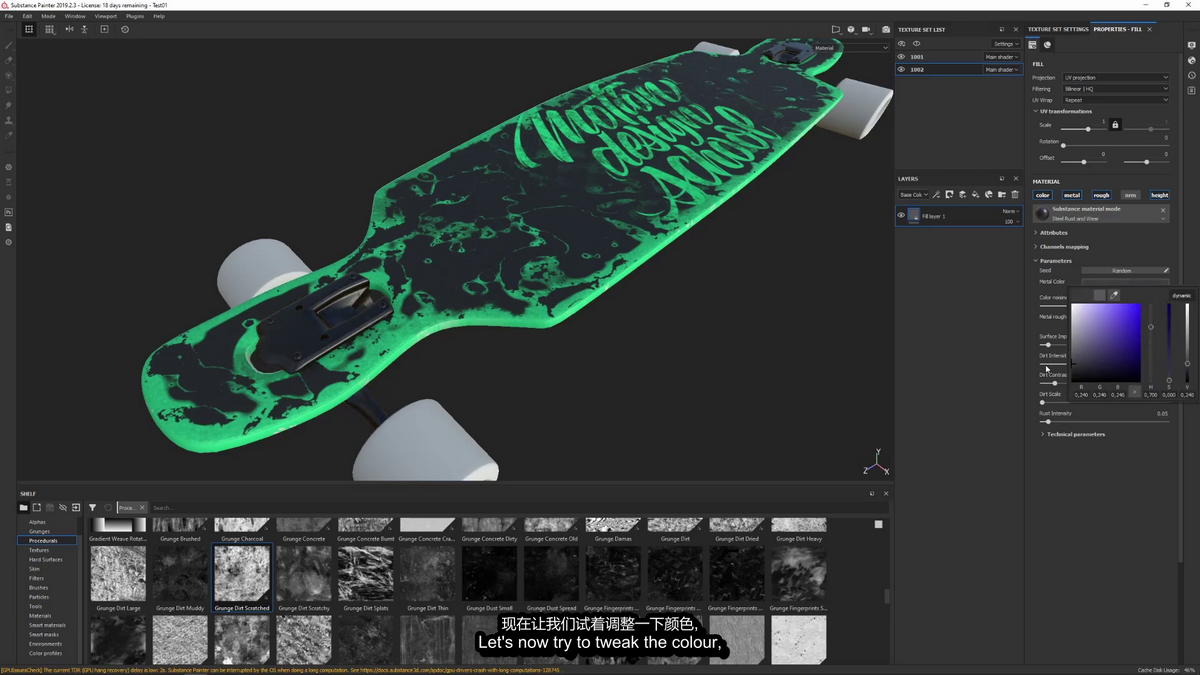The width and height of the screenshot is (1200, 675).
Task: Open the Base Color channel dropdown in Layers
Action: (914, 194)
